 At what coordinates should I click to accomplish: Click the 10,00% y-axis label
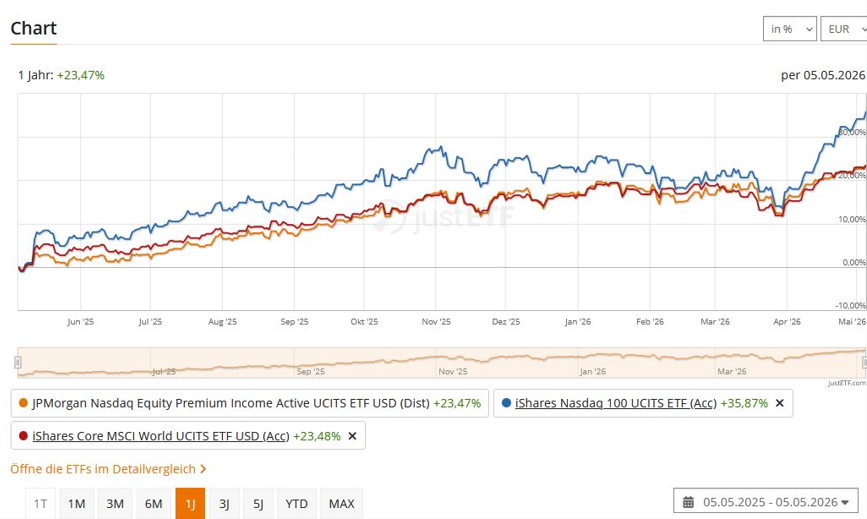coord(852,219)
